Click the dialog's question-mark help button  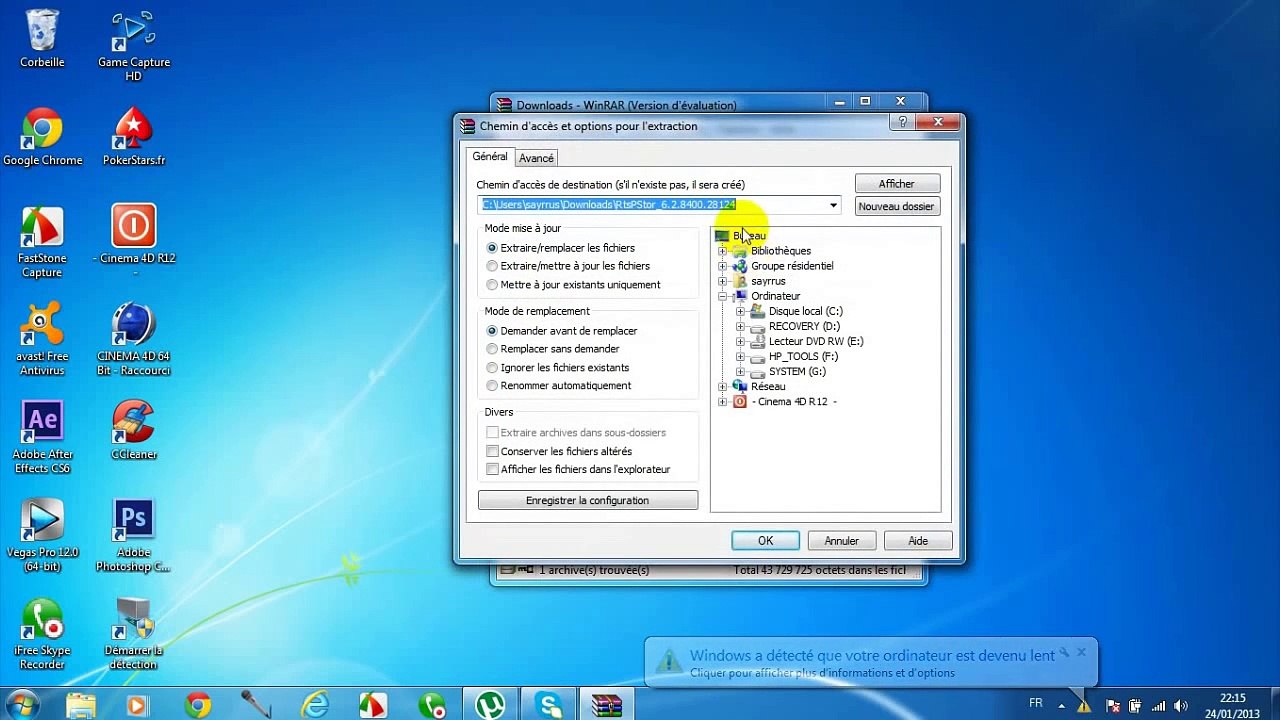click(903, 122)
